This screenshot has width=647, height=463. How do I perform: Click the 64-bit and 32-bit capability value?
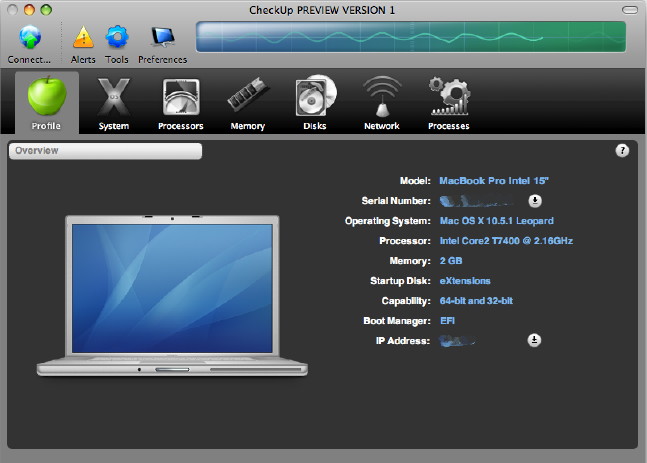pos(476,301)
